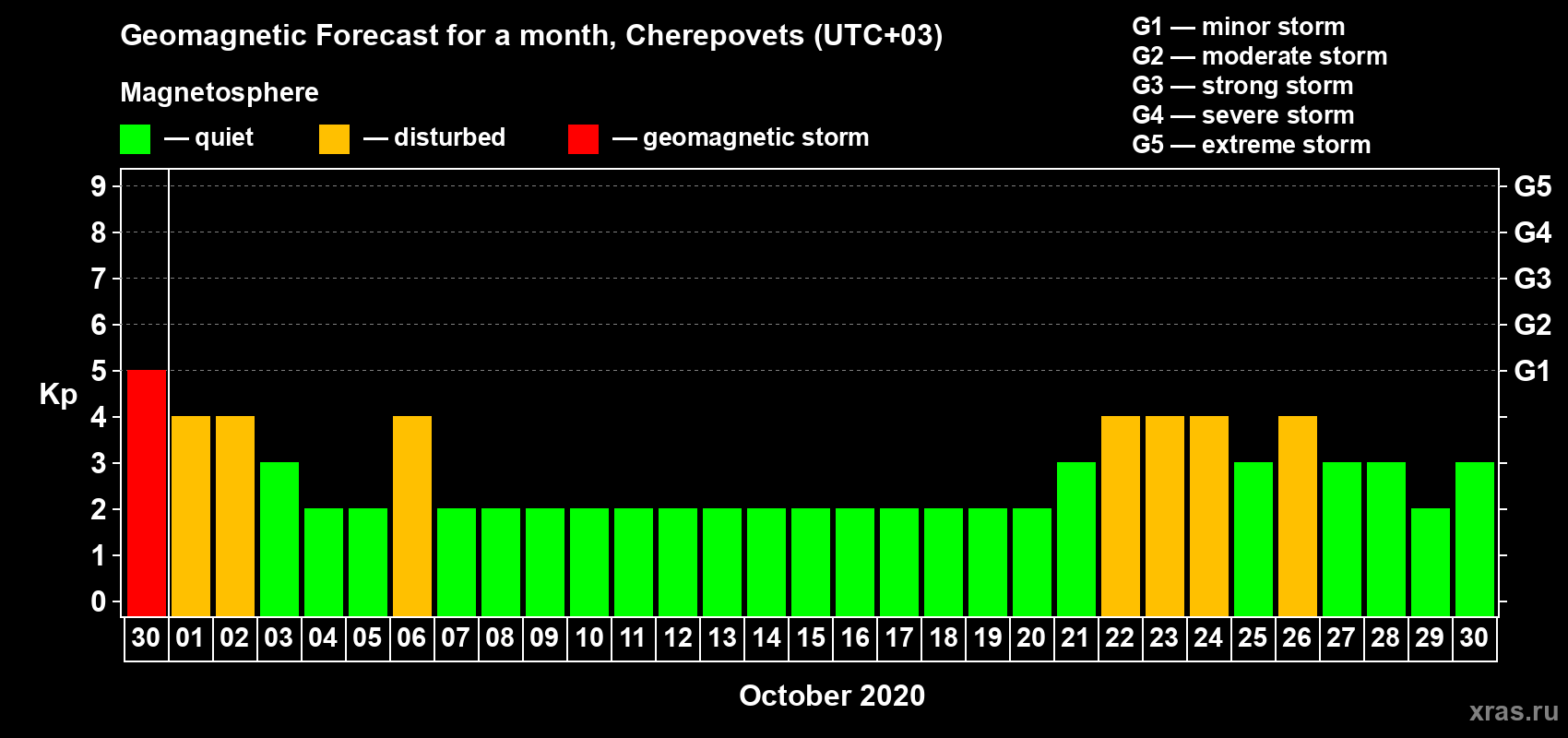
Task: Click the 'G1 — minor storm' legend line
Action: point(1239,27)
